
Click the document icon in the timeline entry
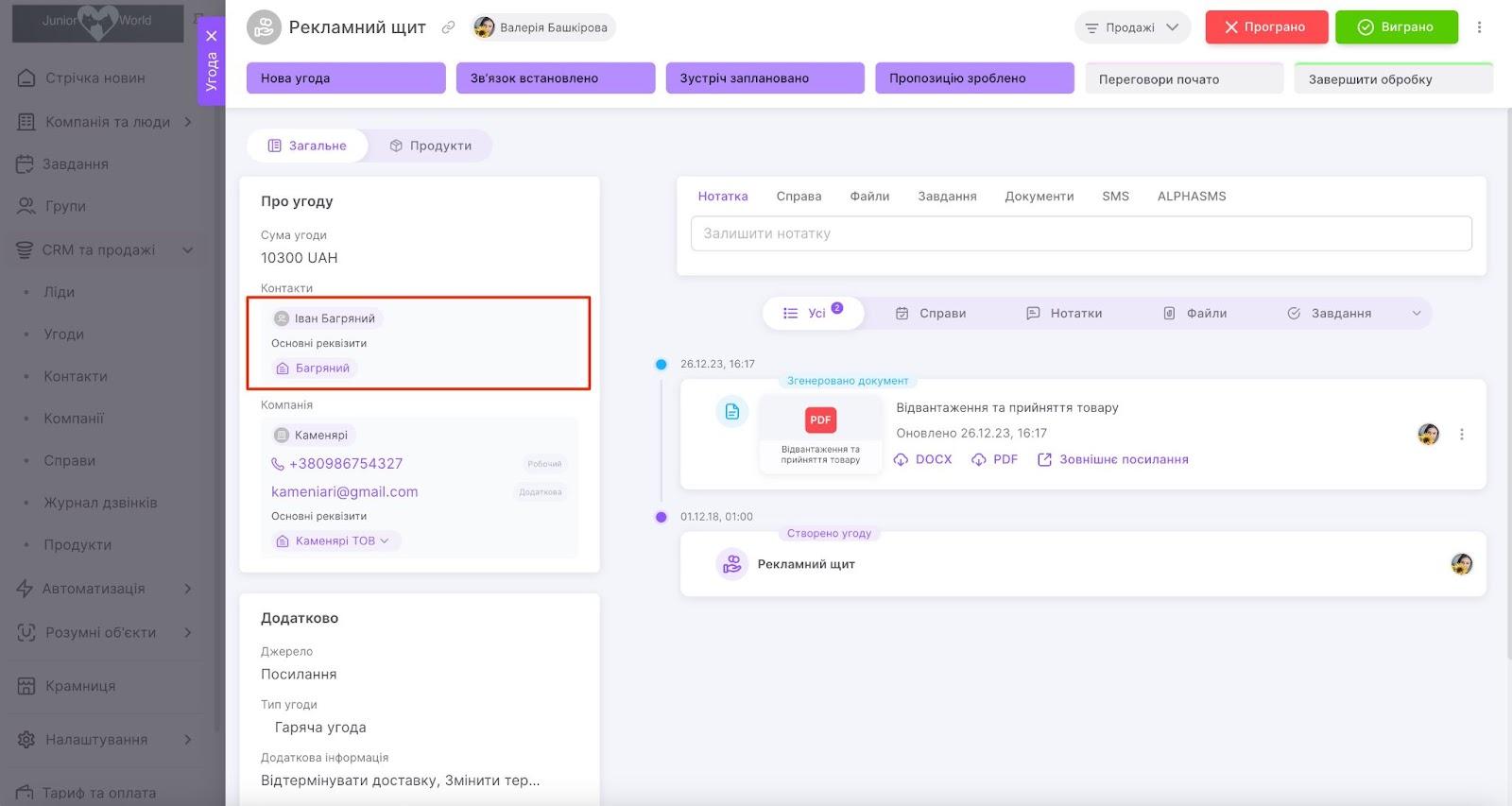[x=732, y=412]
